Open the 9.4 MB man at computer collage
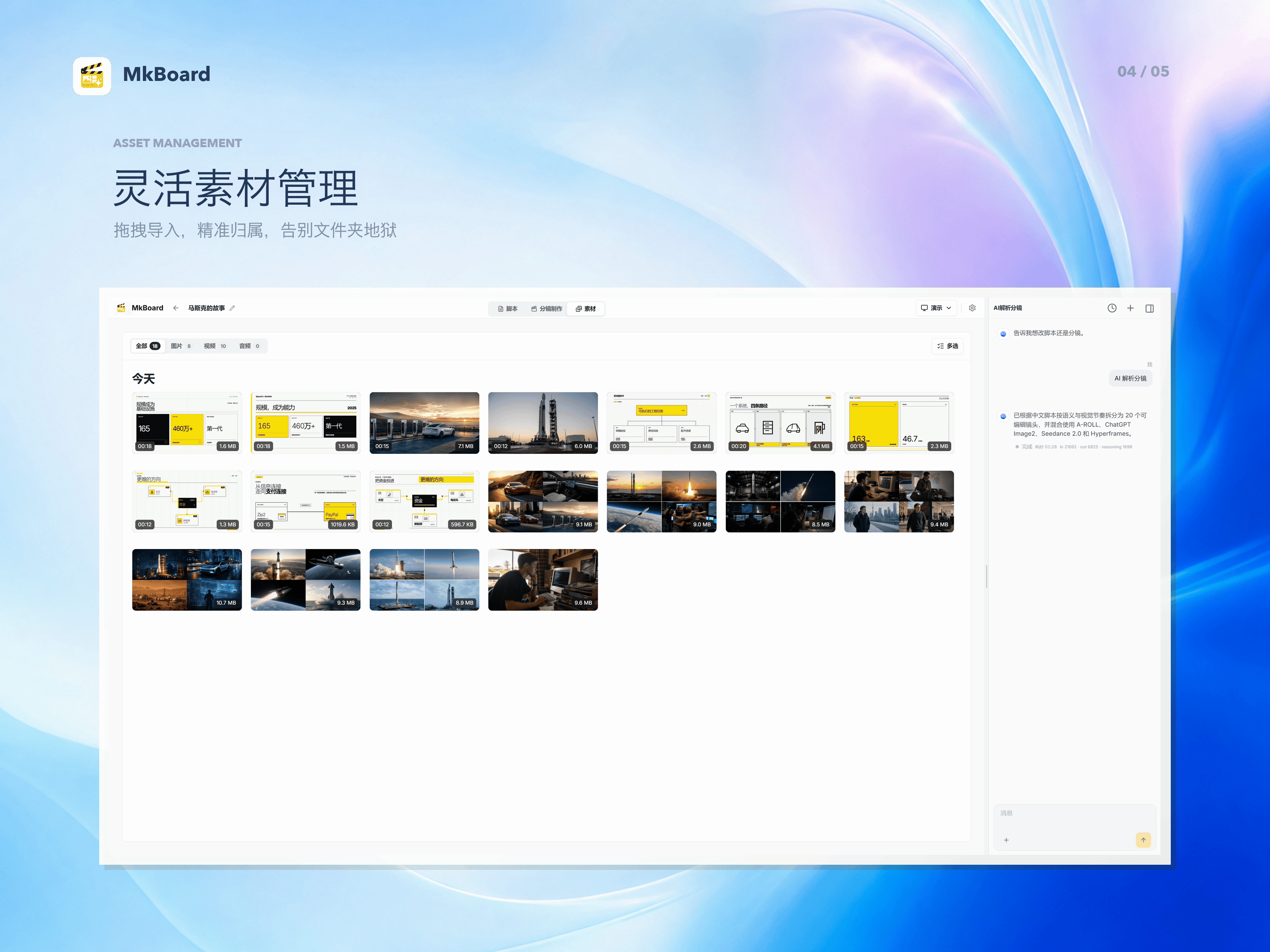Screen dimensions: 1270x952 point(899,501)
